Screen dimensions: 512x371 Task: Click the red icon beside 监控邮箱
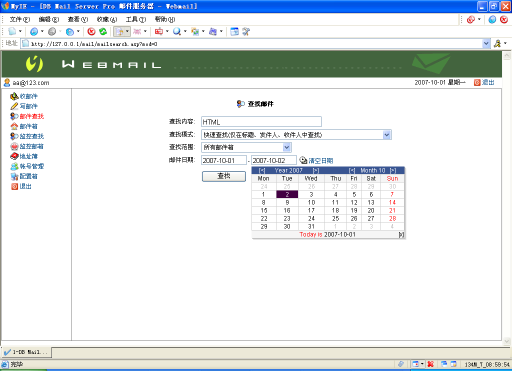coord(14,146)
